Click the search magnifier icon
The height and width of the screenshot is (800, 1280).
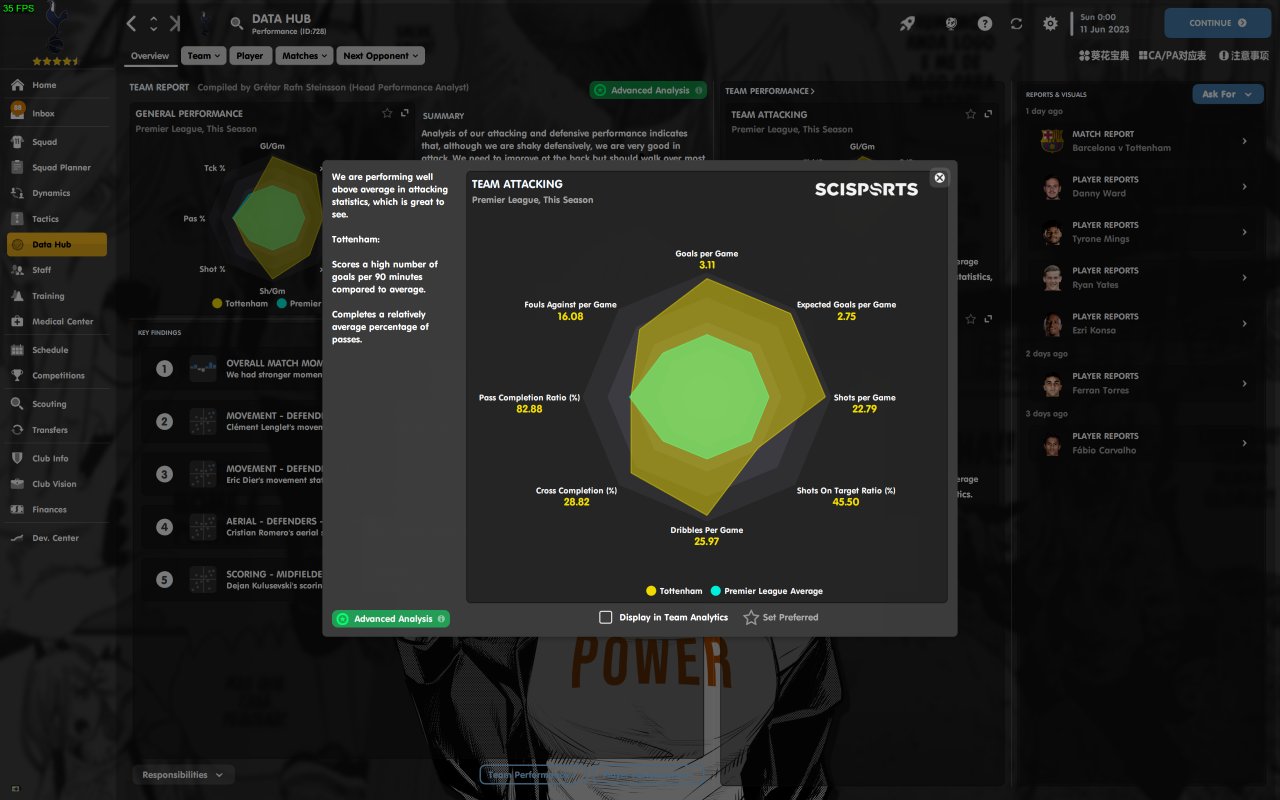(x=237, y=23)
